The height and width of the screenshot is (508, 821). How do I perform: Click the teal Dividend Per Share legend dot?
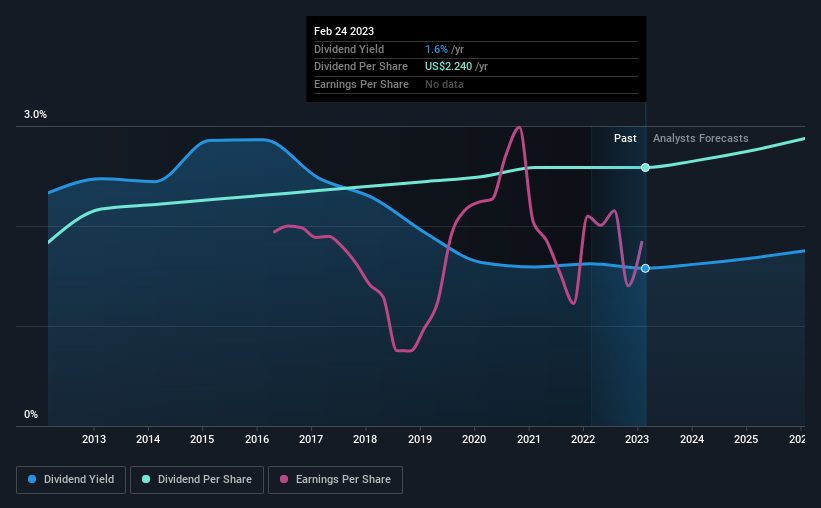point(146,479)
